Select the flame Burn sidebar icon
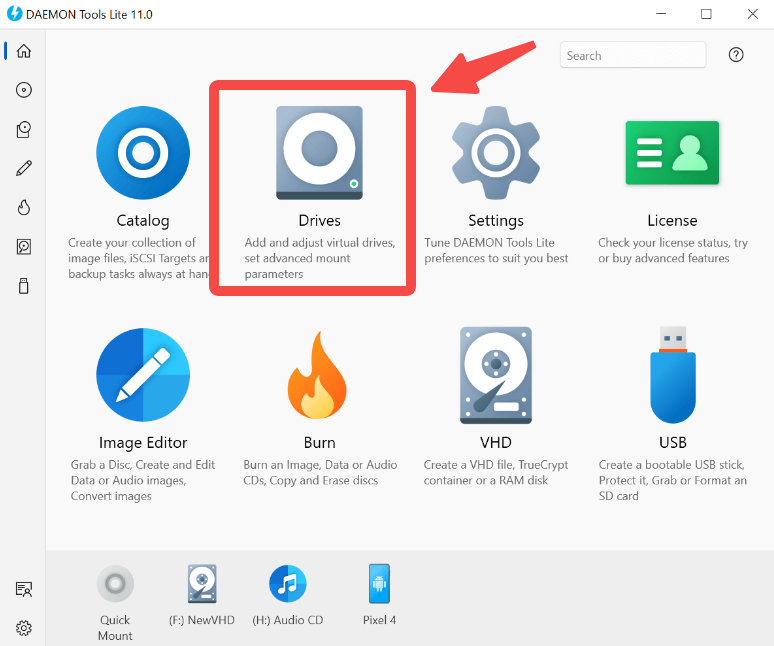The width and height of the screenshot is (774, 646). pyautogui.click(x=24, y=207)
